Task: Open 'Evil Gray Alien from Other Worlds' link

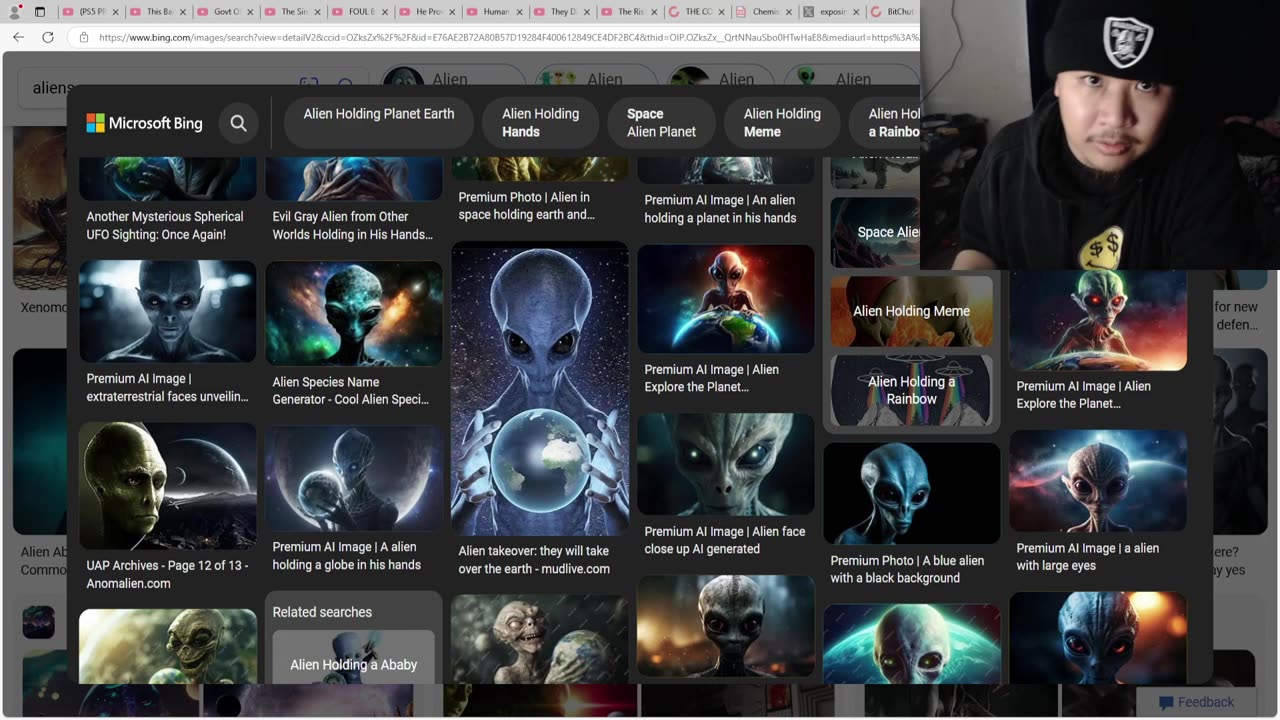Action: (353, 225)
